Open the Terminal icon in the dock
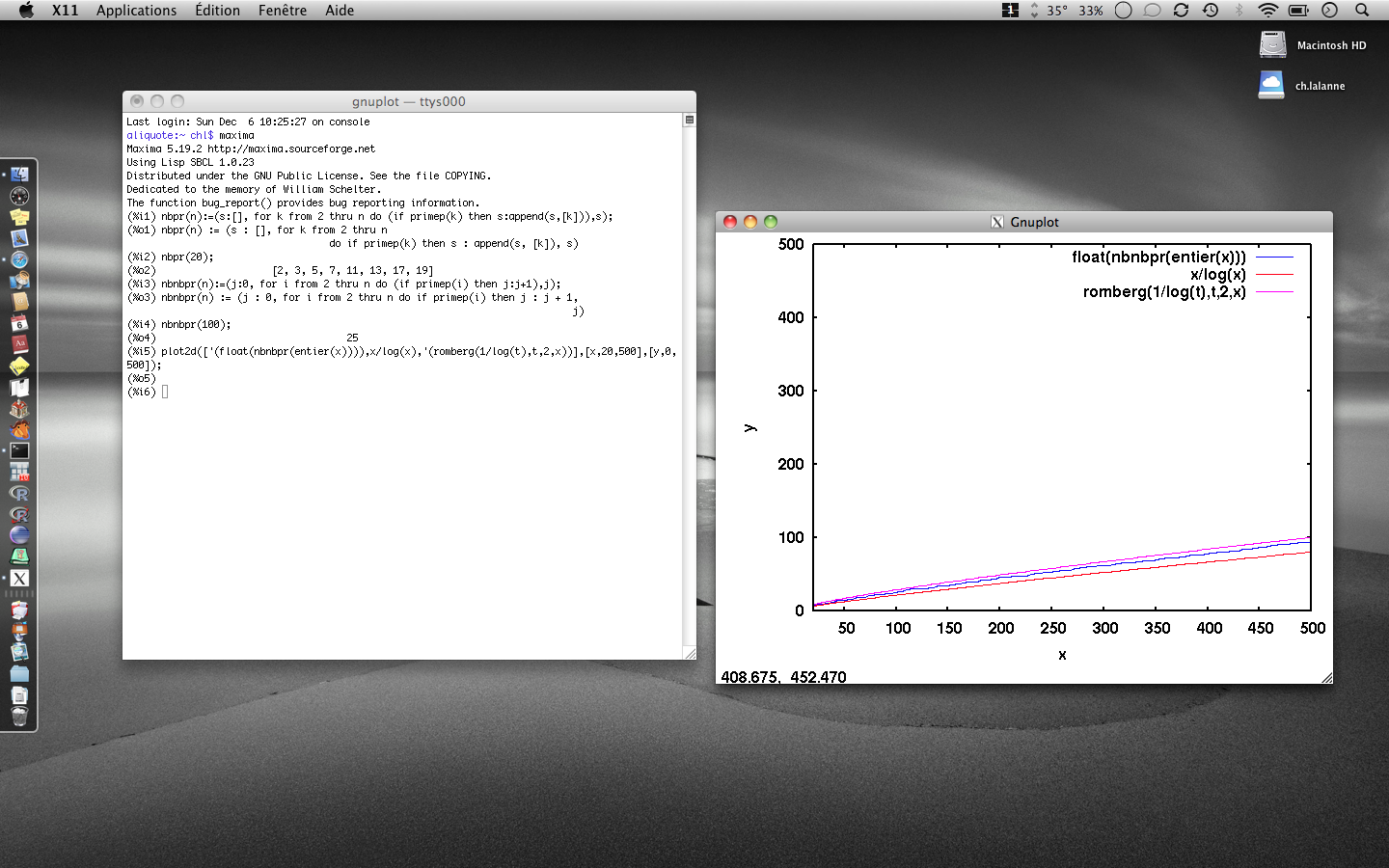The height and width of the screenshot is (868, 1389). coord(19,450)
